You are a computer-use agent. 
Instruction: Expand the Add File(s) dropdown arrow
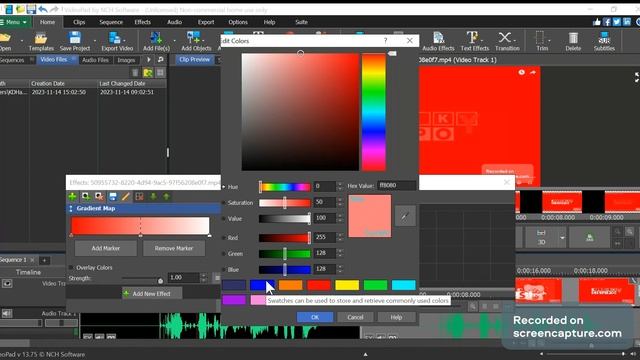[x=174, y=41]
